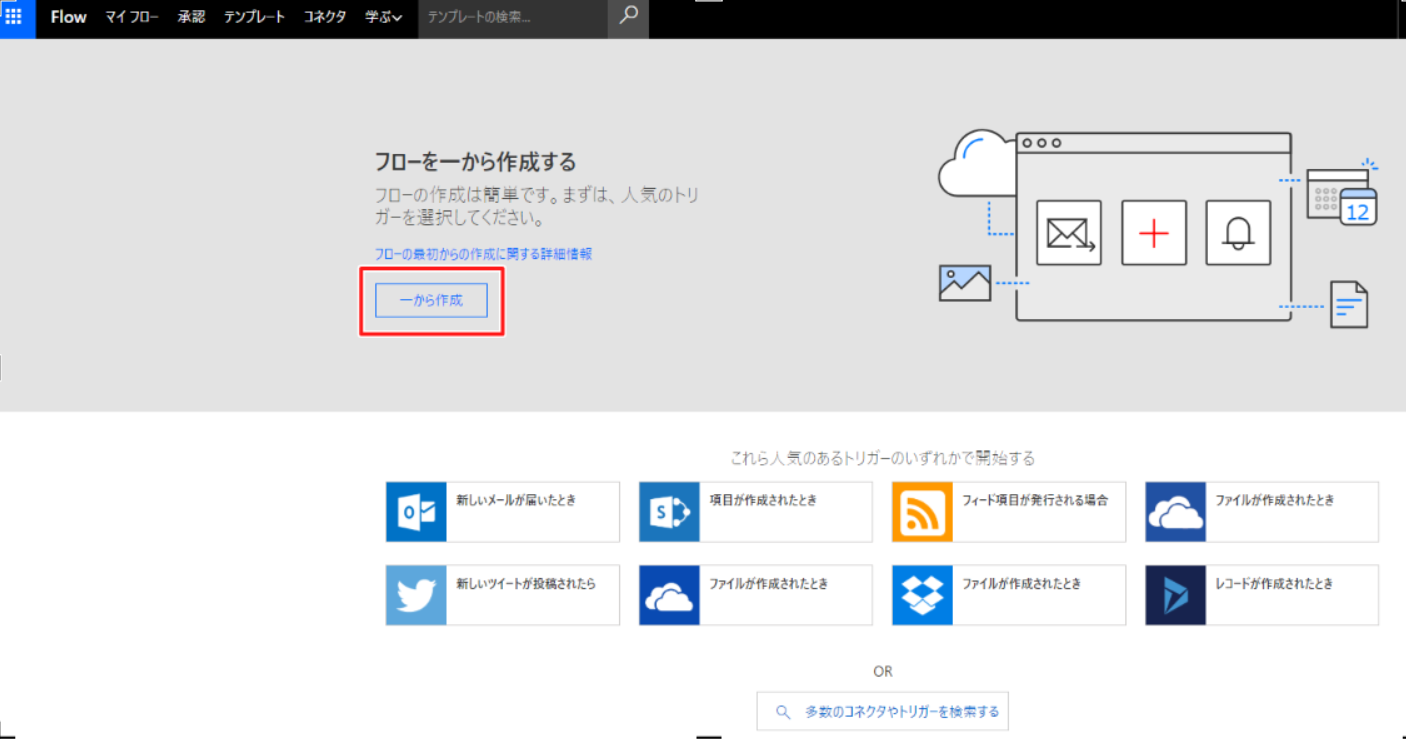This screenshot has width=1406, height=739.
Task: Click the 一から作成 button
Action: point(431,300)
